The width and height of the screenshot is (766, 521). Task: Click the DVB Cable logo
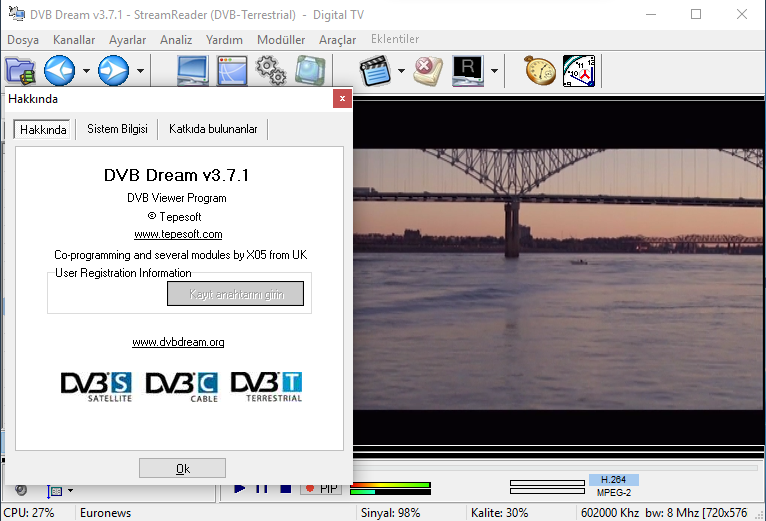(x=182, y=387)
